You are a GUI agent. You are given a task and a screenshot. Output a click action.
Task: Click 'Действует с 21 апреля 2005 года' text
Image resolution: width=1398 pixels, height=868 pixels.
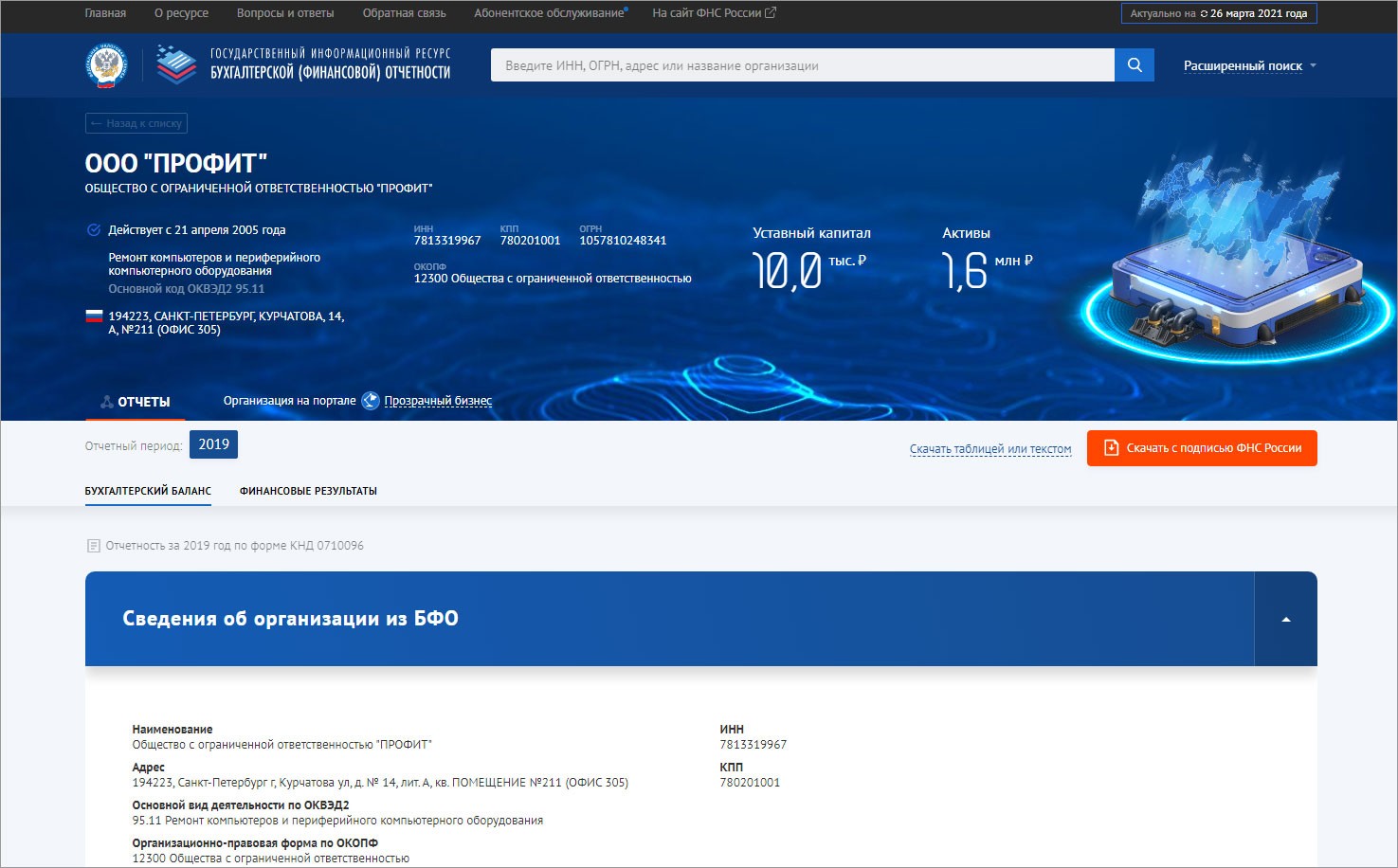(x=197, y=230)
